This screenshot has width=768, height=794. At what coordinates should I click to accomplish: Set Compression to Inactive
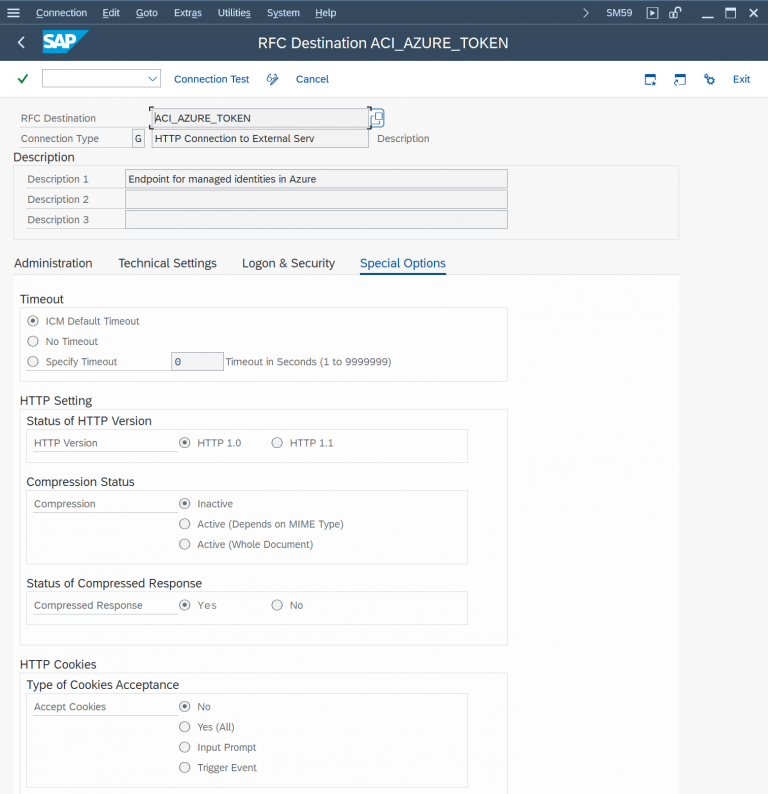click(185, 504)
